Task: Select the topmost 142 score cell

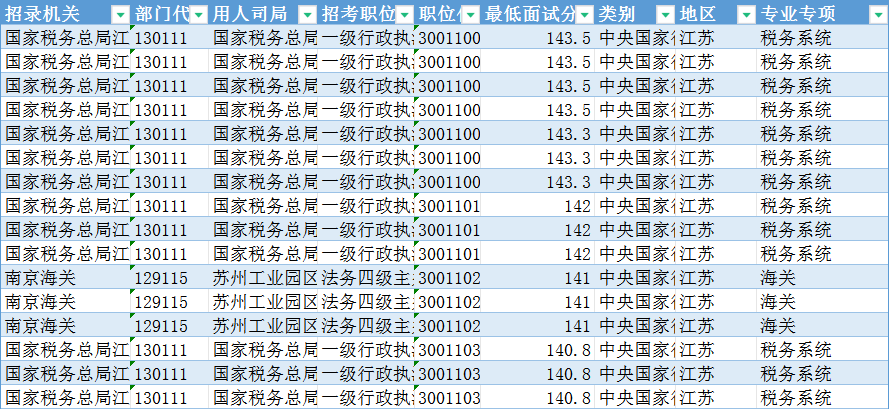Action: coord(538,206)
